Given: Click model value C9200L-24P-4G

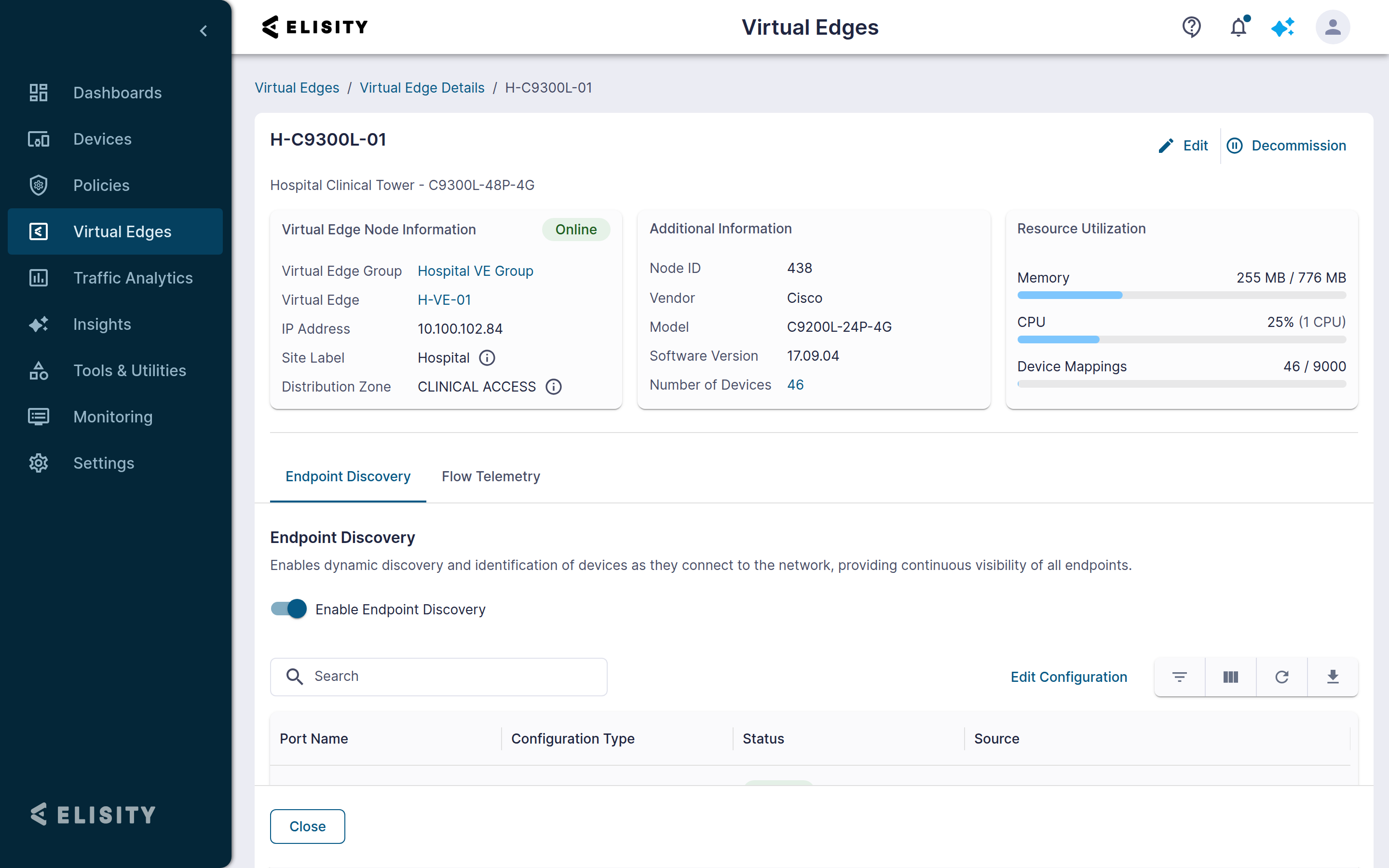Looking at the screenshot, I should pos(839,326).
